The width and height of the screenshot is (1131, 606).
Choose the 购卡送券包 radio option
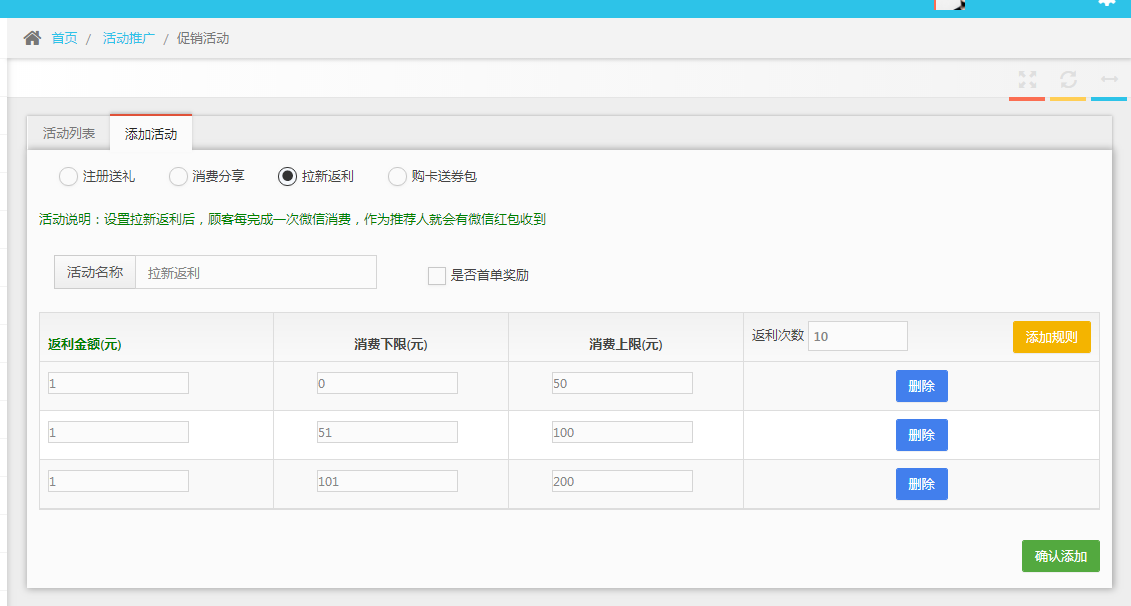(x=397, y=177)
